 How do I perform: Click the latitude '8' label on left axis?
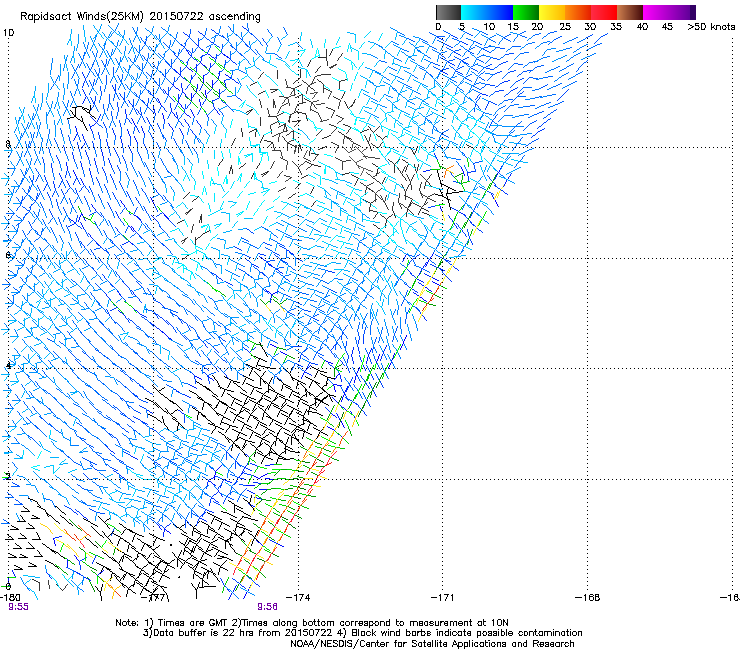coord(8,144)
